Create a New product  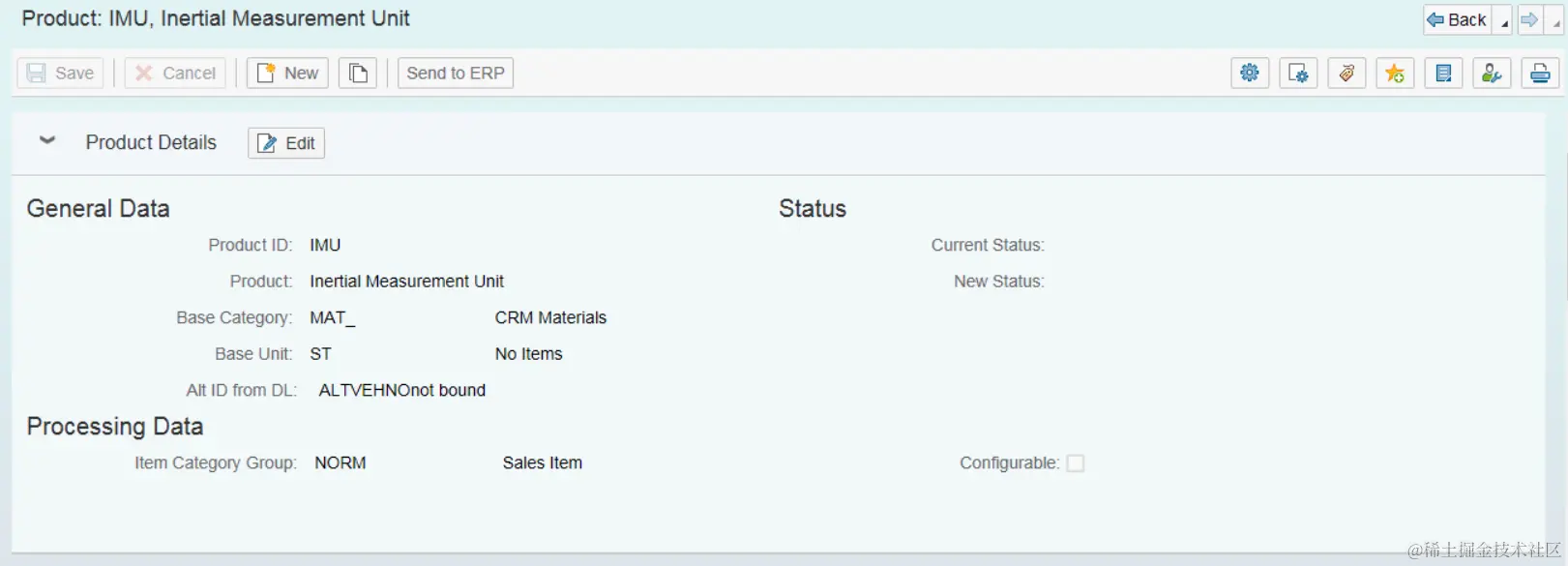tap(287, 73)
